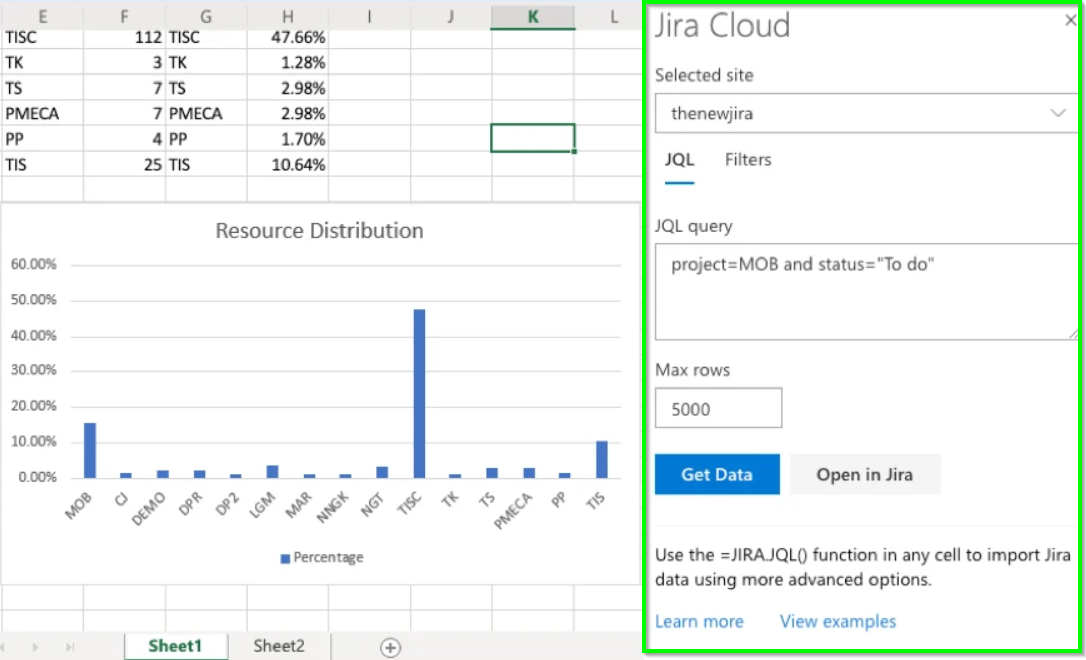
Task: Open the Selected site dropdown
Action: 866,113
